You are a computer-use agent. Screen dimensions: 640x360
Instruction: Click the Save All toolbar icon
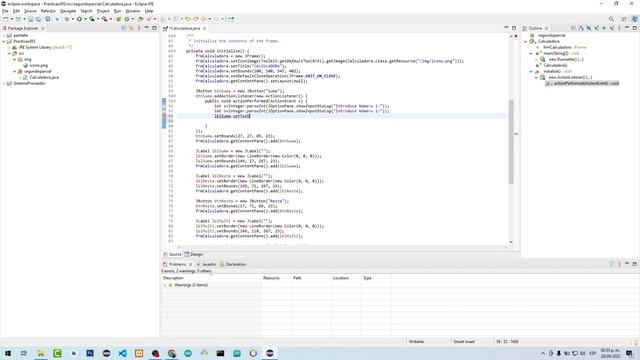(38, 19)
